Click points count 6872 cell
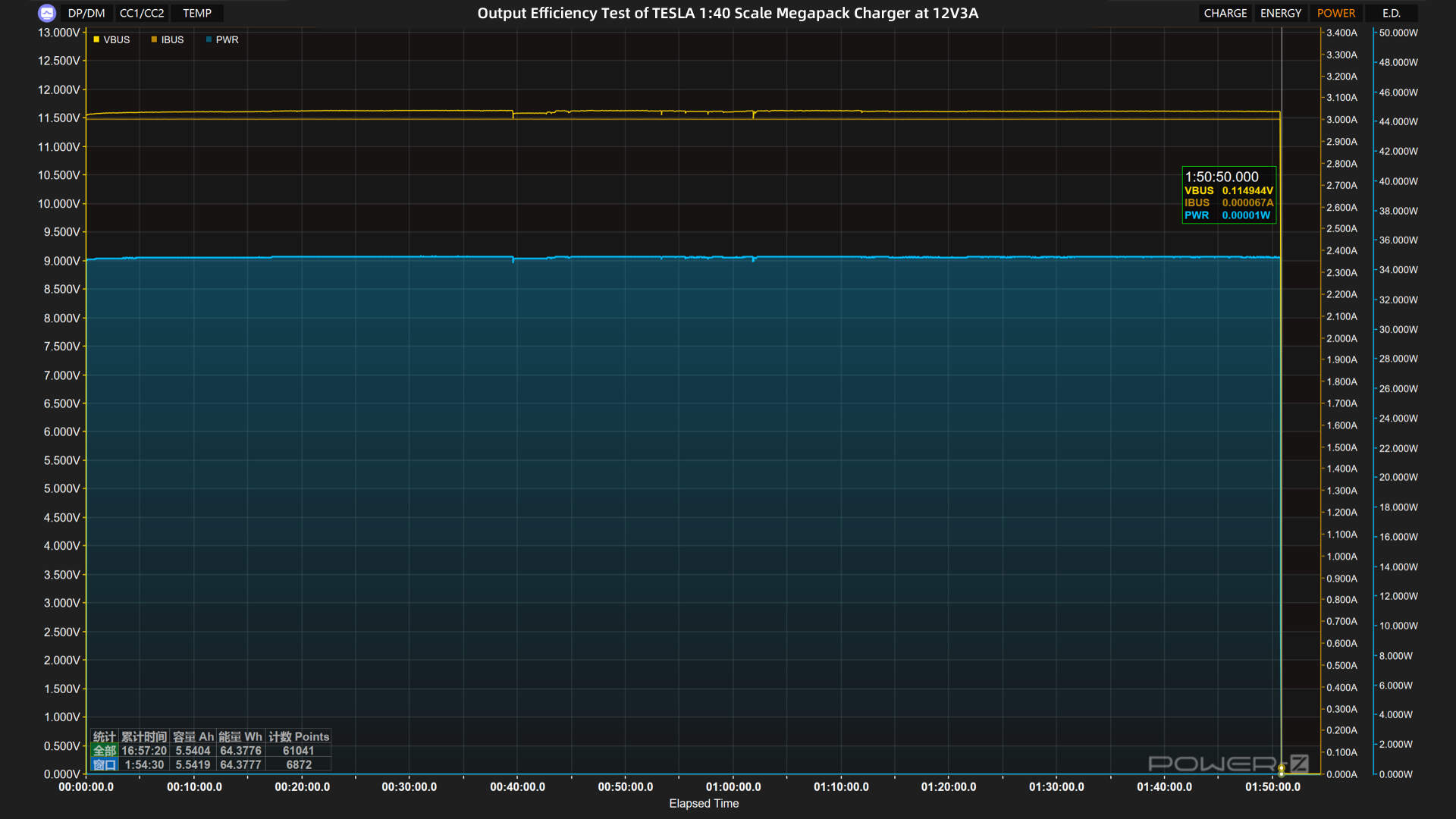1456x819 pixels. pos(298,764)
